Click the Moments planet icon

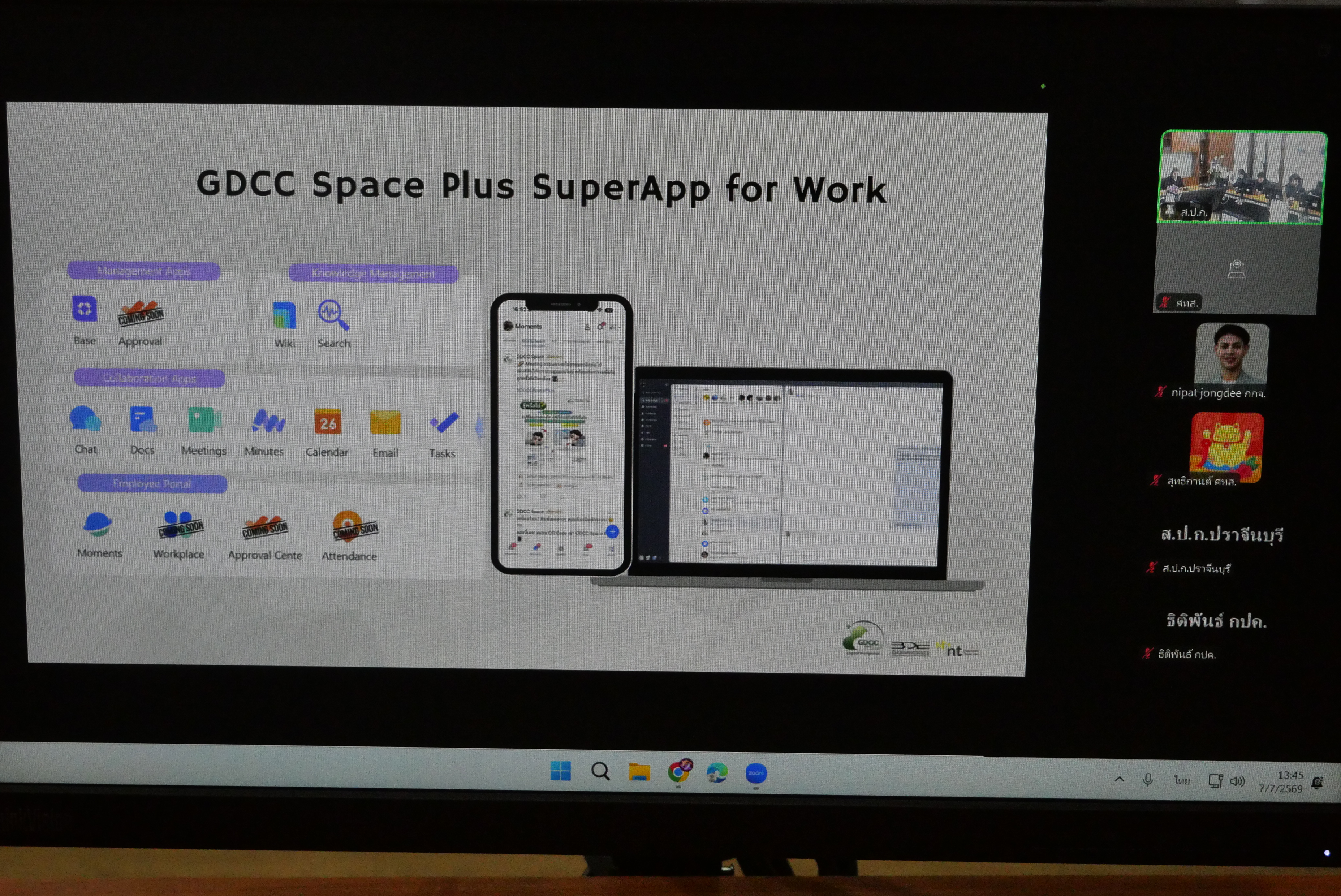(97, 524)
